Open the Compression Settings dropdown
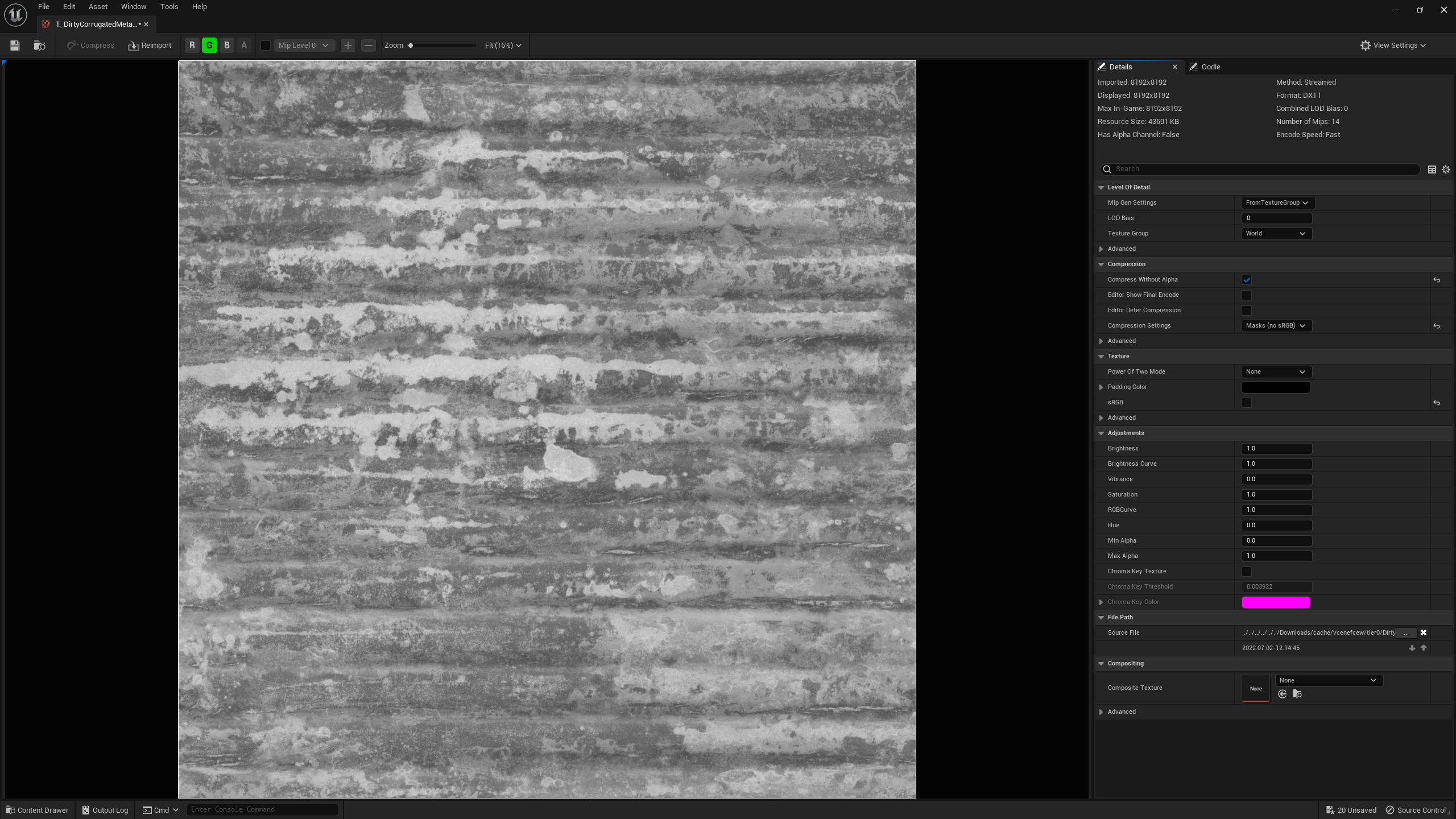Image resolution: width=1456 pixels, height=819 pixels. click(1276, 326)
